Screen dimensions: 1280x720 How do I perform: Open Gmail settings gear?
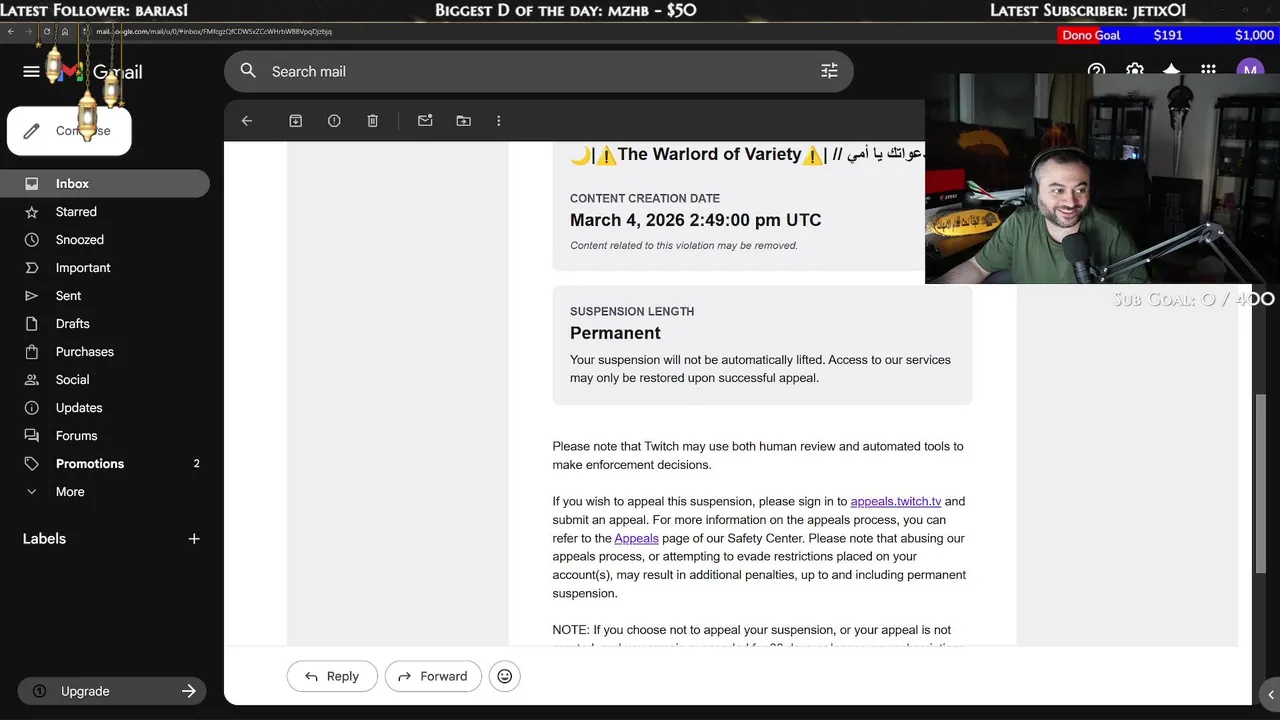pos(1134,72)
